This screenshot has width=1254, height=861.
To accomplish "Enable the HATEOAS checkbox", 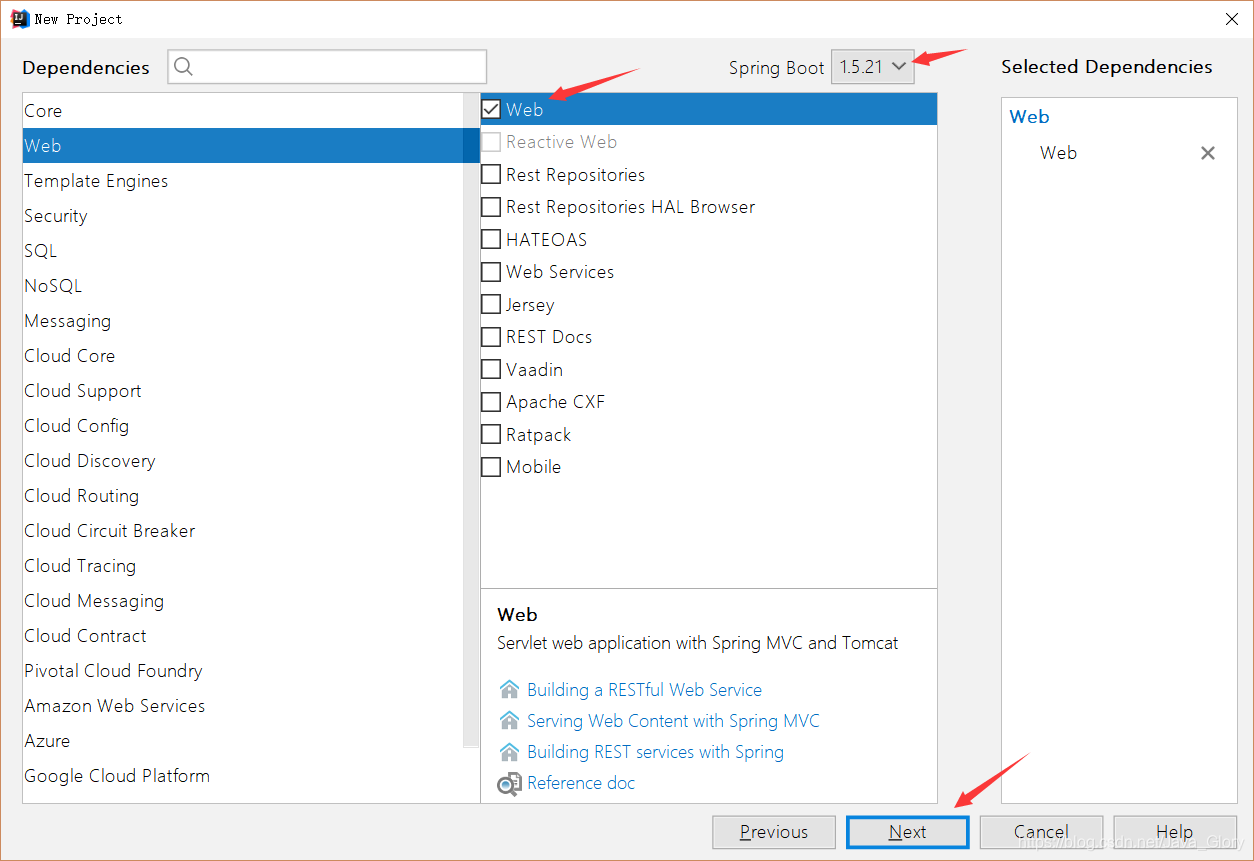I will click(x=491, y=240).
